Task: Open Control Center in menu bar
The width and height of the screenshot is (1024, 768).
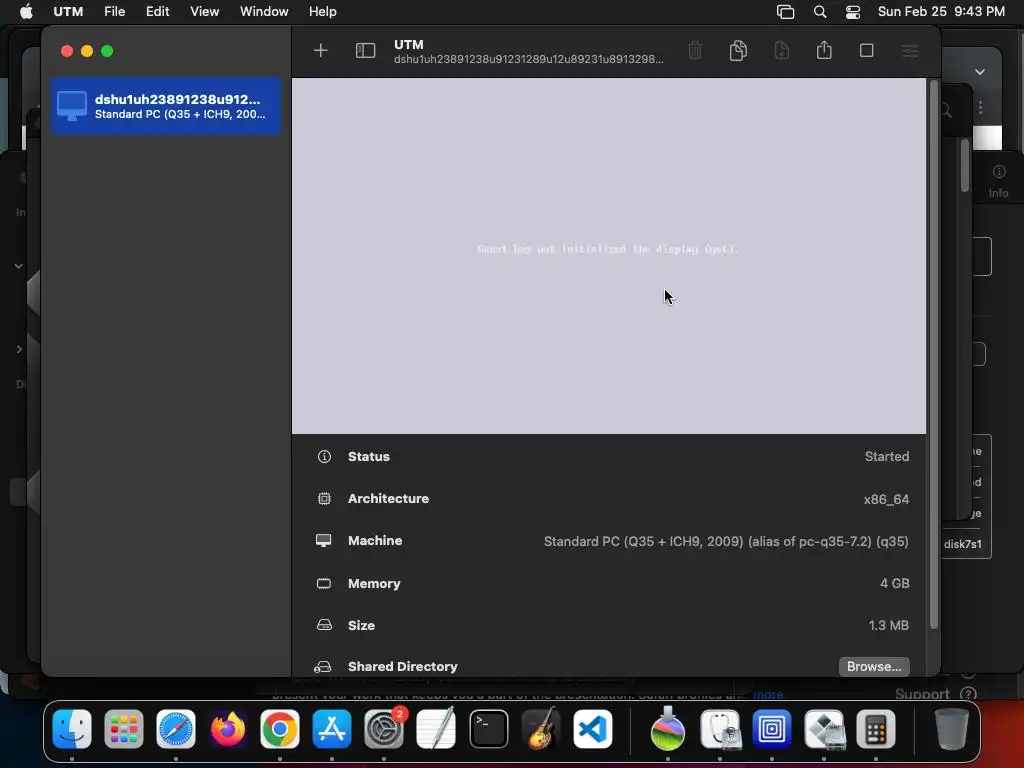Action: coord(852,12)
